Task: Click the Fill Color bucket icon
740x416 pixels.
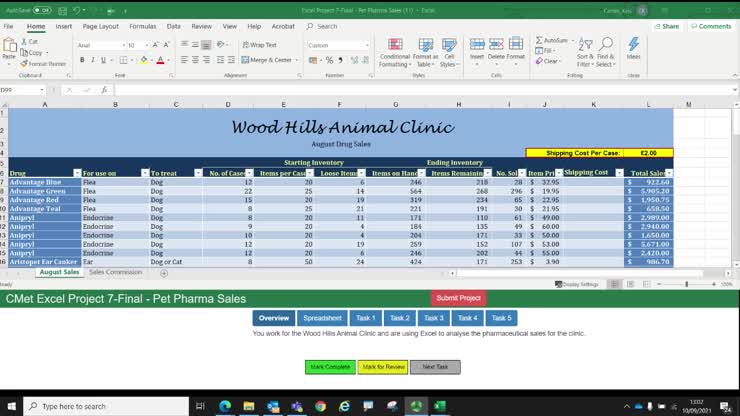Action: [143, 60]
